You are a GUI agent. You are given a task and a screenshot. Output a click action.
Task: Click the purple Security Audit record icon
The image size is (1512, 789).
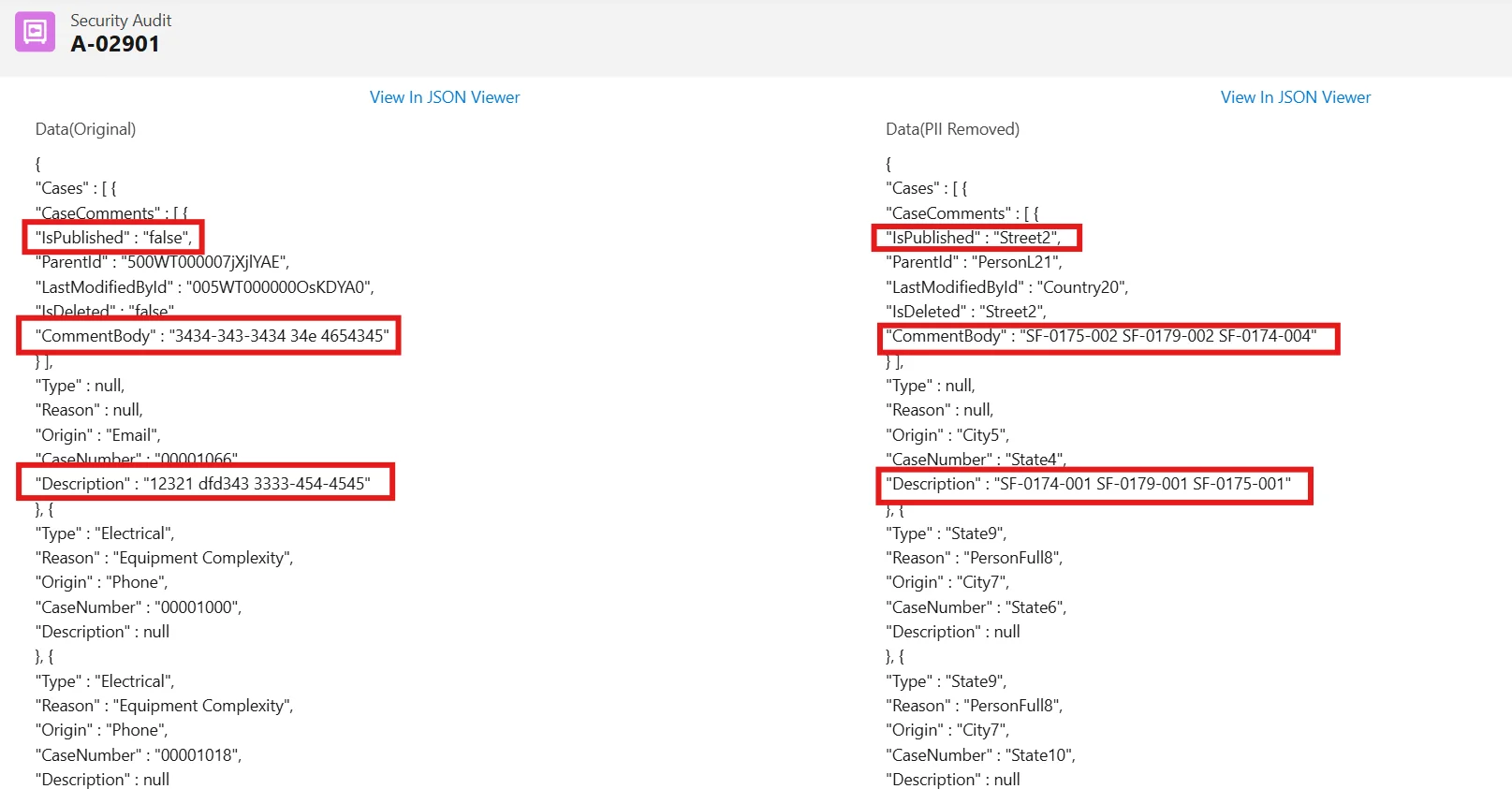(x=35, y=33)
